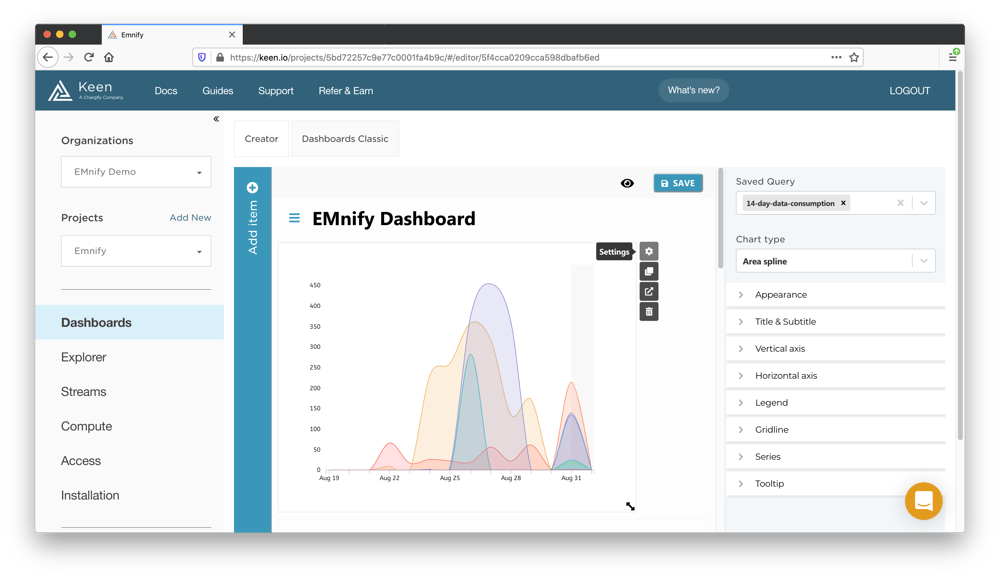This screenshot has height=579, width=1000.
Task: Open the Refer & Earn link
Action: coord(346,91)
